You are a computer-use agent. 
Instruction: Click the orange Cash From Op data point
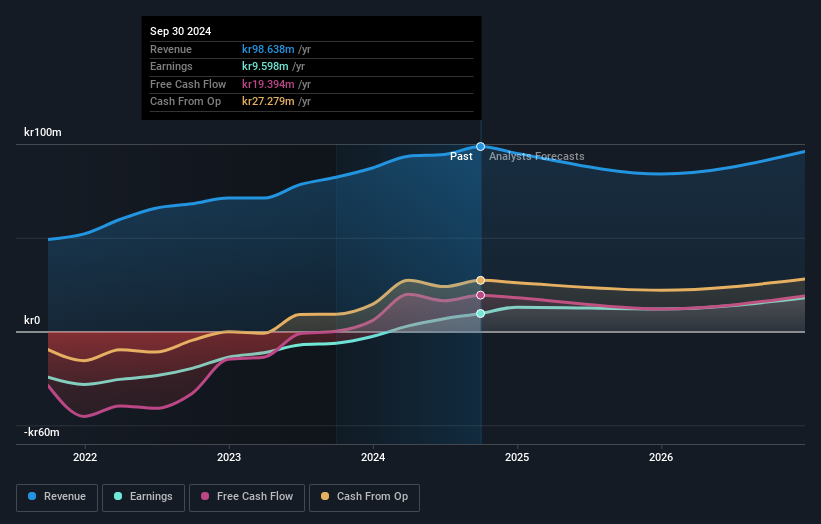480,281
